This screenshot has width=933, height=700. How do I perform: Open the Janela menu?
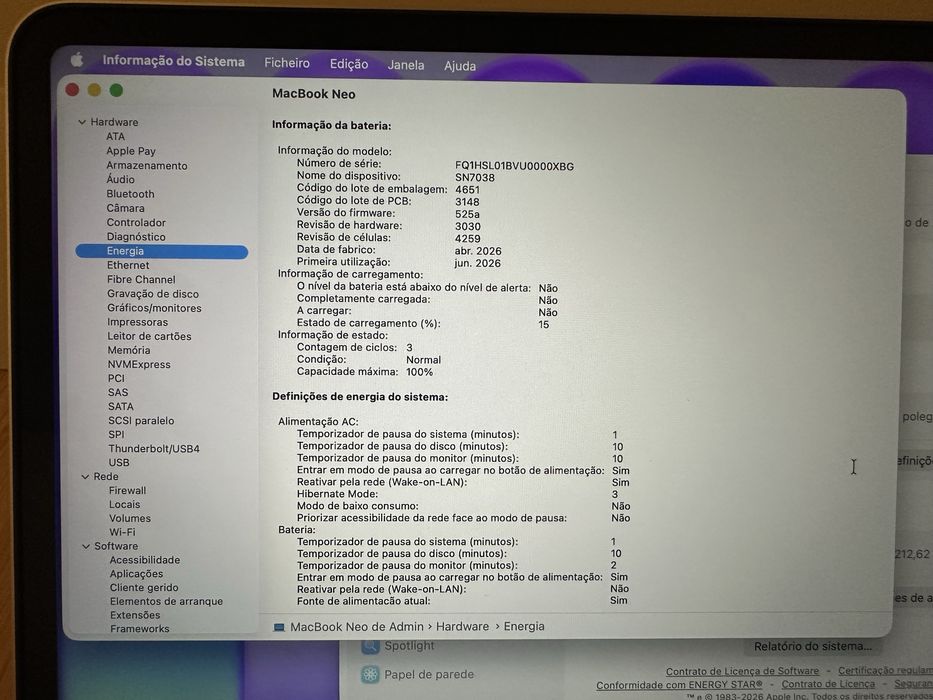406,65
